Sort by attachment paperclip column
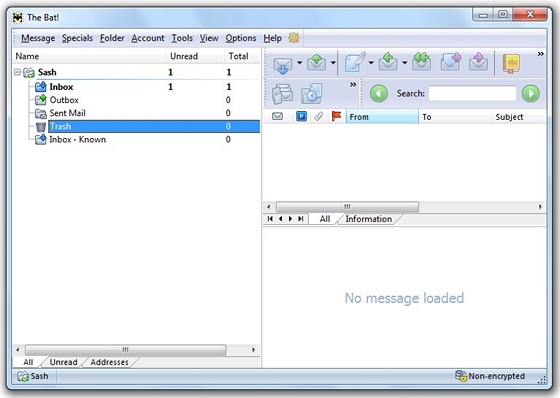 [319, 116]
